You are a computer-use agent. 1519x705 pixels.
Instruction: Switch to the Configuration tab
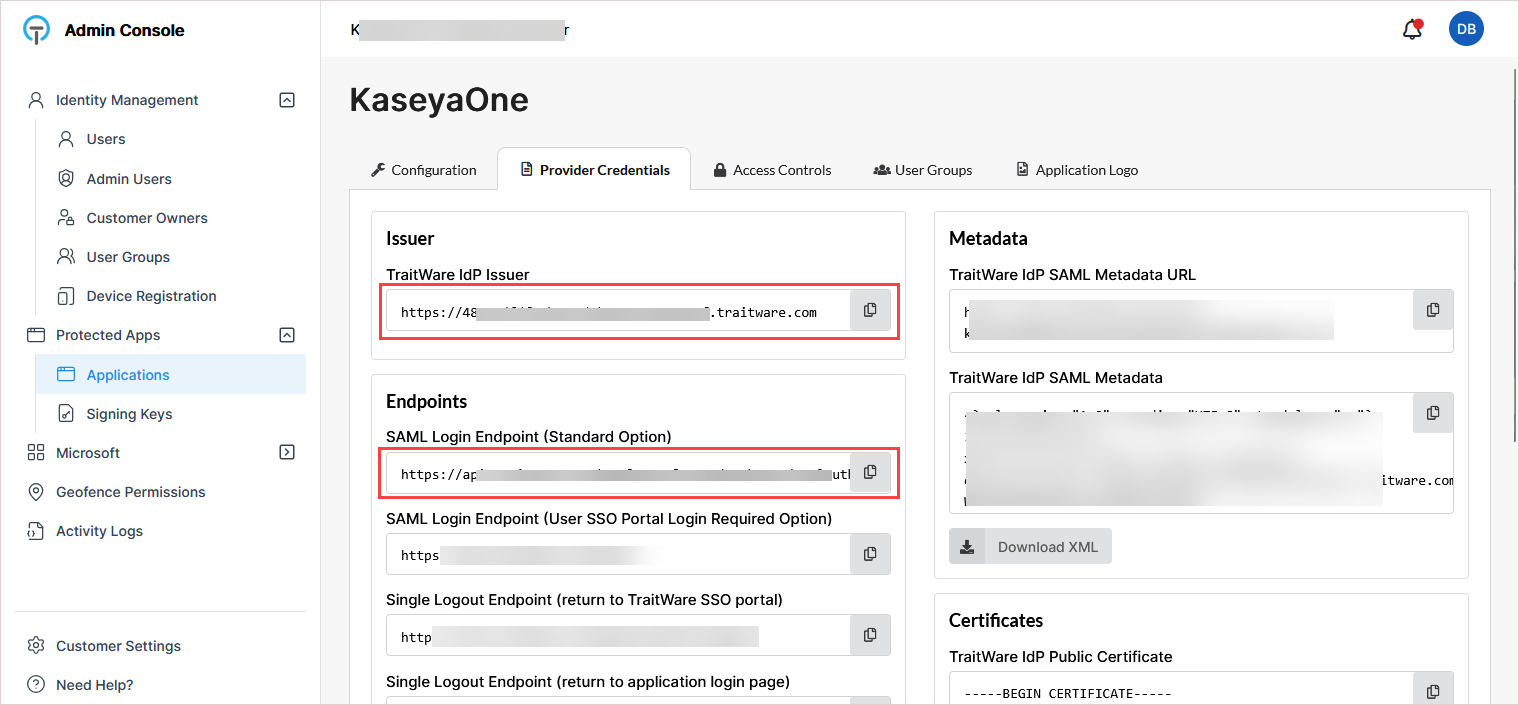click(423, 170)
